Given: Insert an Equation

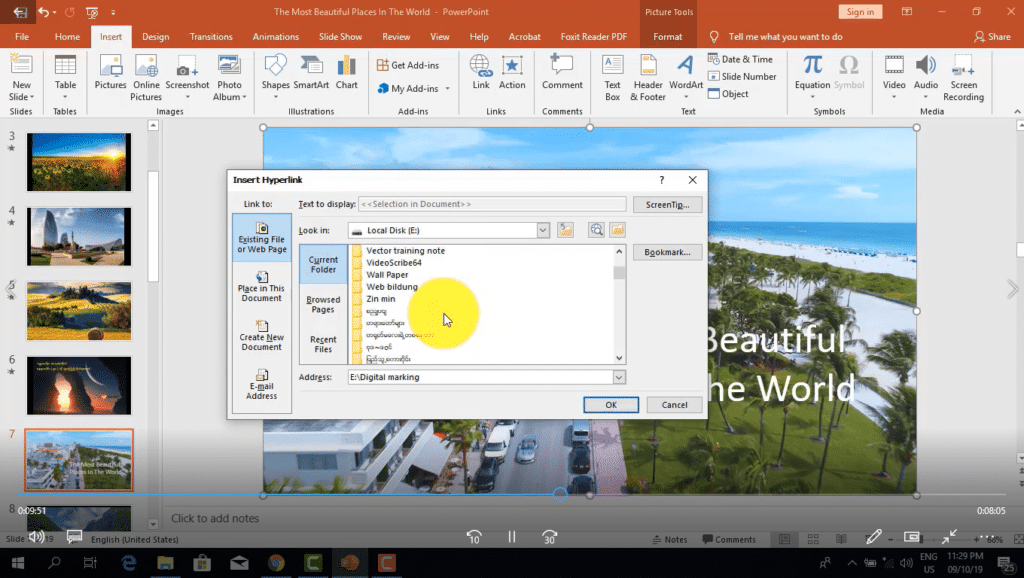Looking at the screenshot, I should (812, 78).
